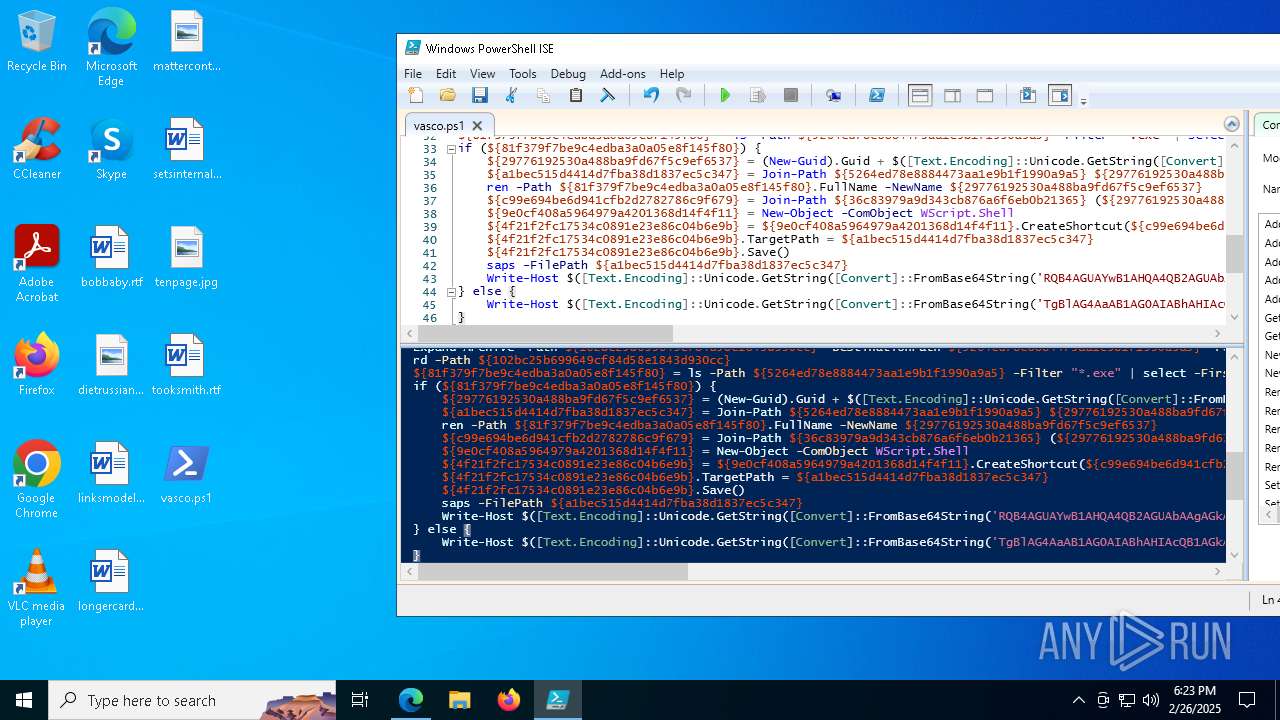Show the script pane on the right

[x=953, y=96]
